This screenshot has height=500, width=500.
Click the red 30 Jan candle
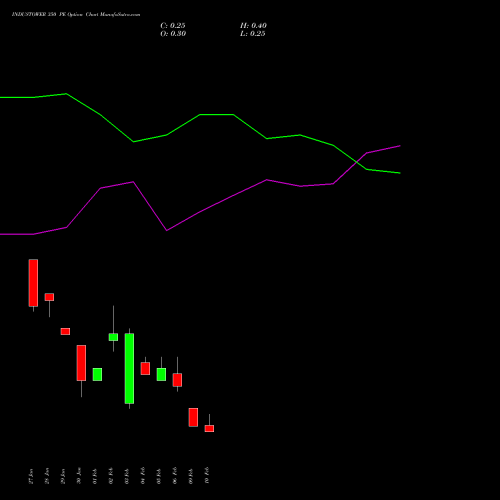click(x=81, y=363)
